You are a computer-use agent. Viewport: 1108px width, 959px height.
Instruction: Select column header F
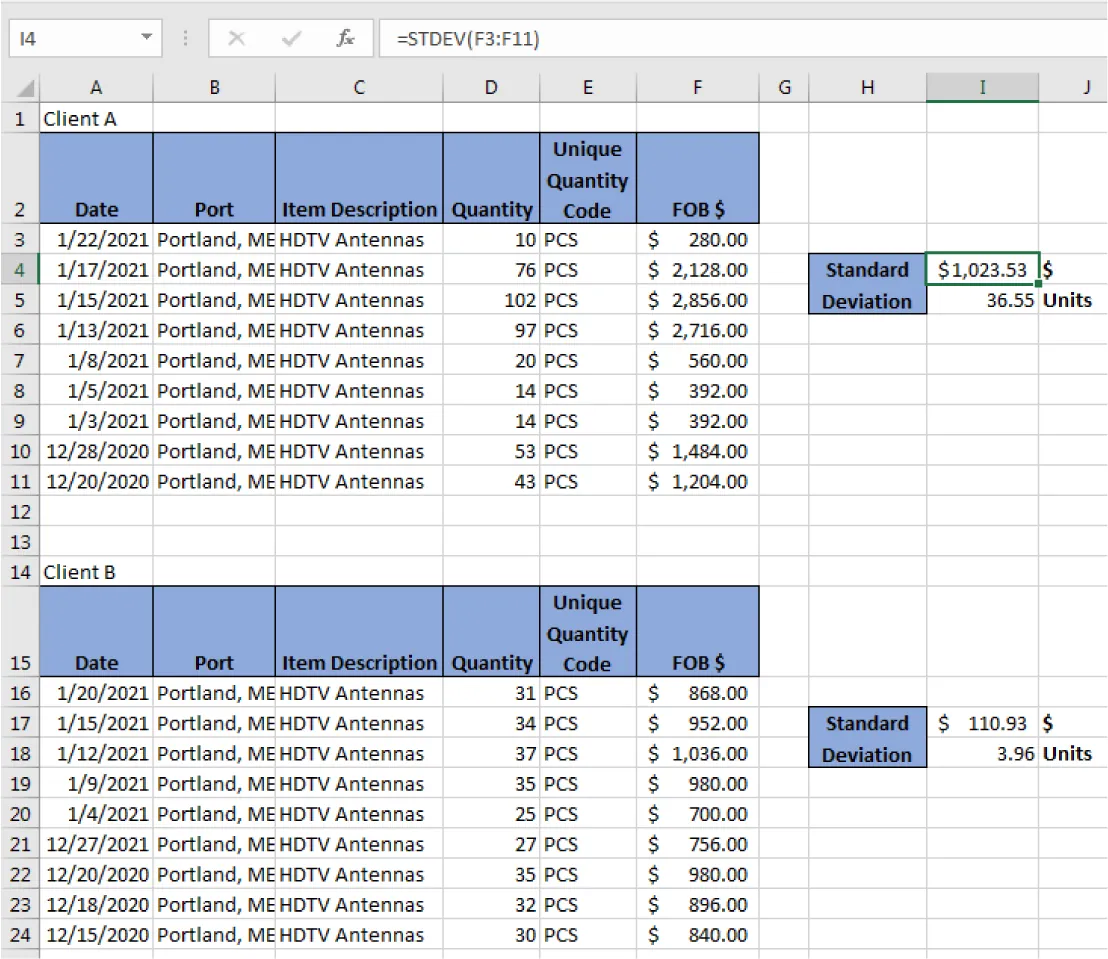pos(697,87)
